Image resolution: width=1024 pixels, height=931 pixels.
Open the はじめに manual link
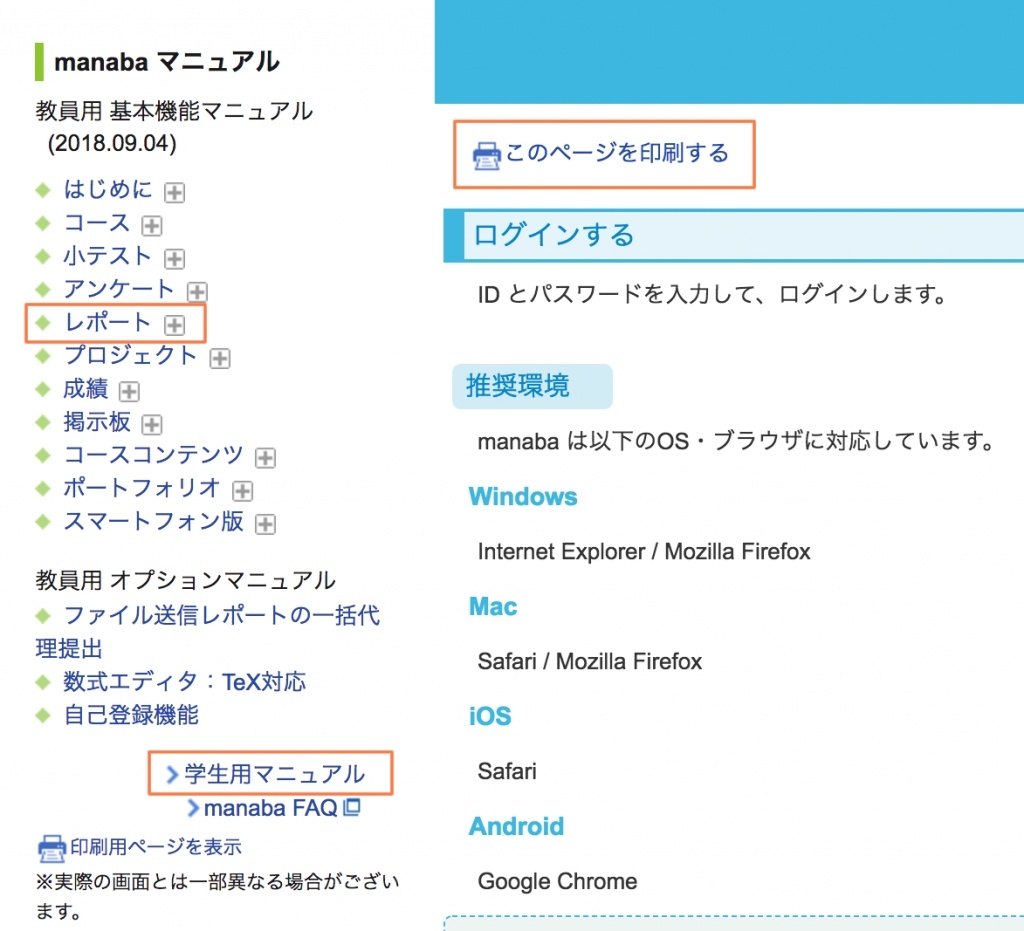click(108, 189)
